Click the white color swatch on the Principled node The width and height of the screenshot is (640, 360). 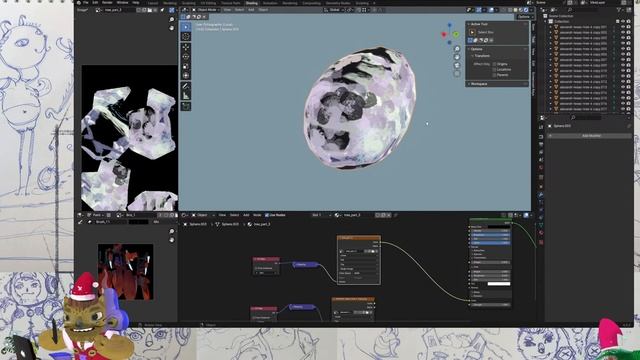[x=498, y=284]
